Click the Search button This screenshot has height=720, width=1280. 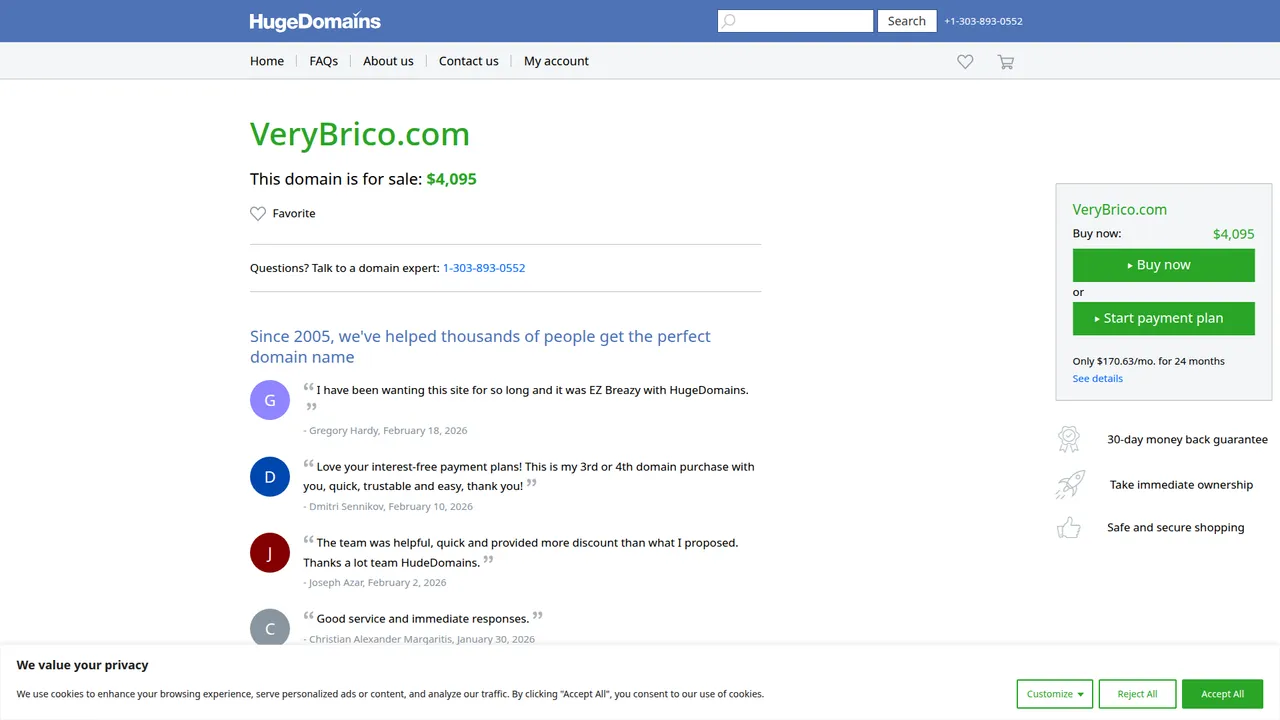point(907,21)
